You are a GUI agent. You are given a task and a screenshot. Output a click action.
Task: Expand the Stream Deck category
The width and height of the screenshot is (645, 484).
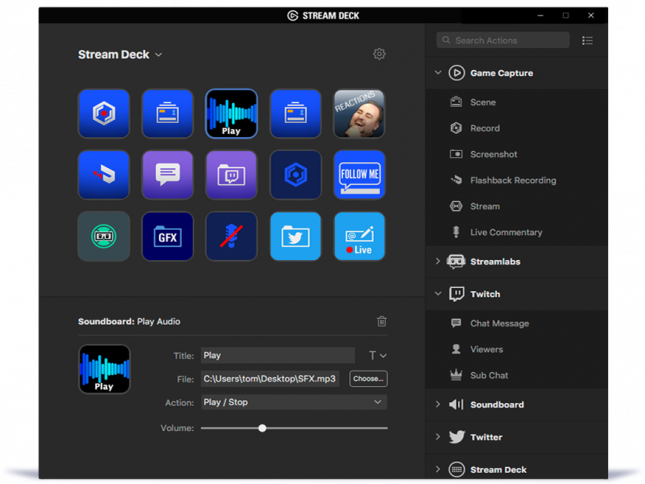[438, 469]
